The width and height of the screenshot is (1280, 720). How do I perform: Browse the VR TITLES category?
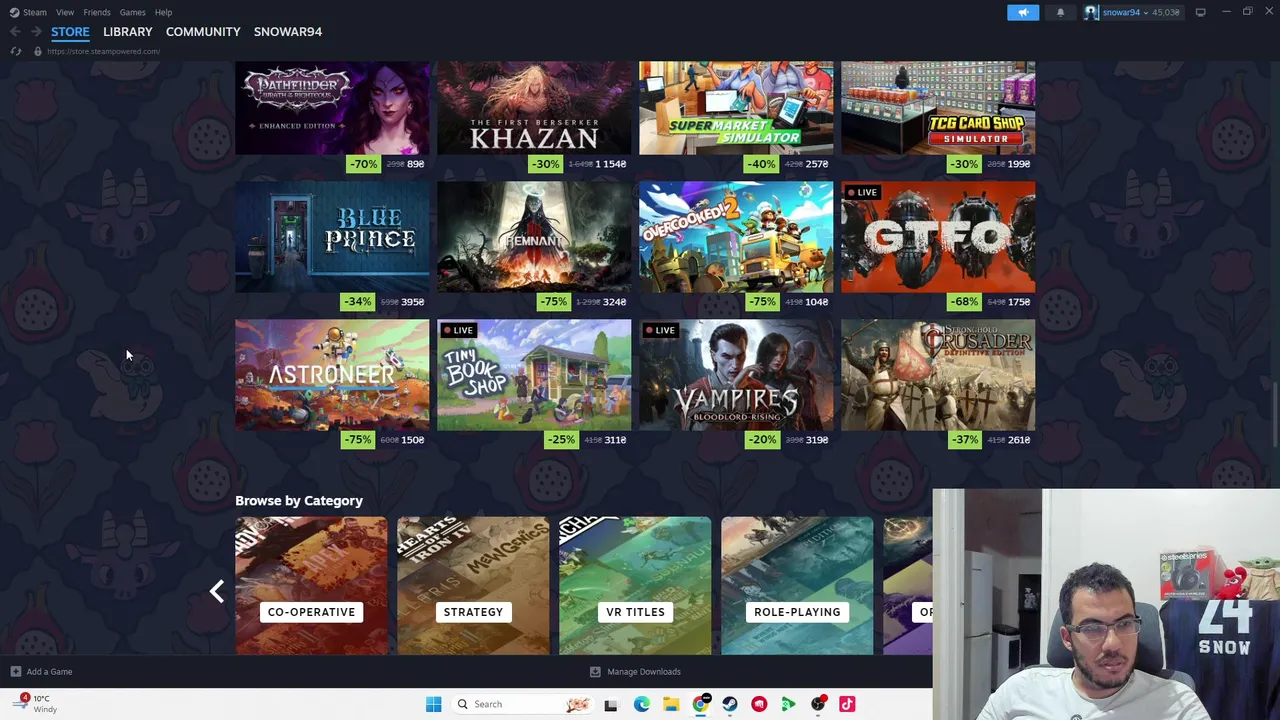pos(635,586)
